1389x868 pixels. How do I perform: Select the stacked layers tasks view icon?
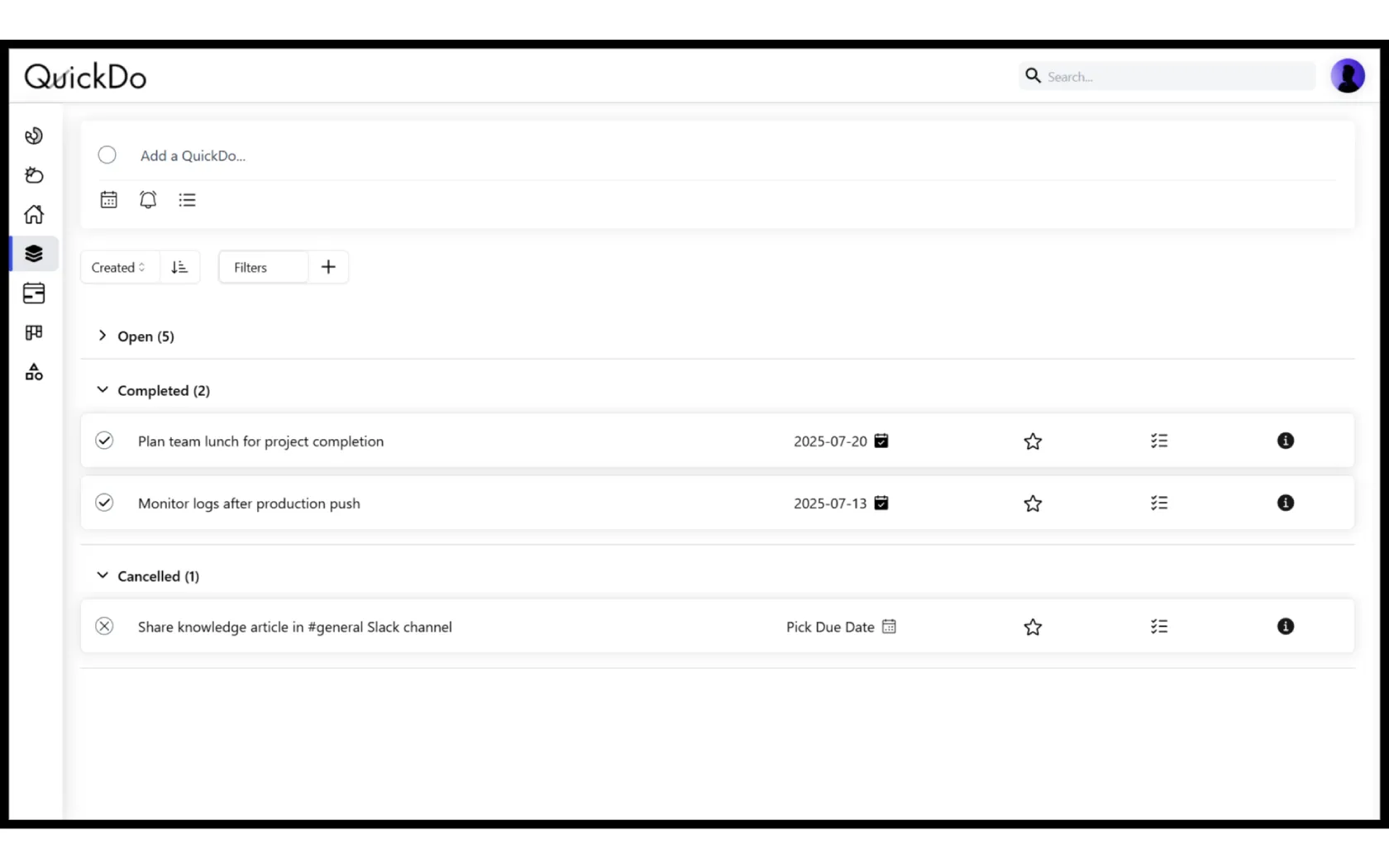tap(34, 254)
